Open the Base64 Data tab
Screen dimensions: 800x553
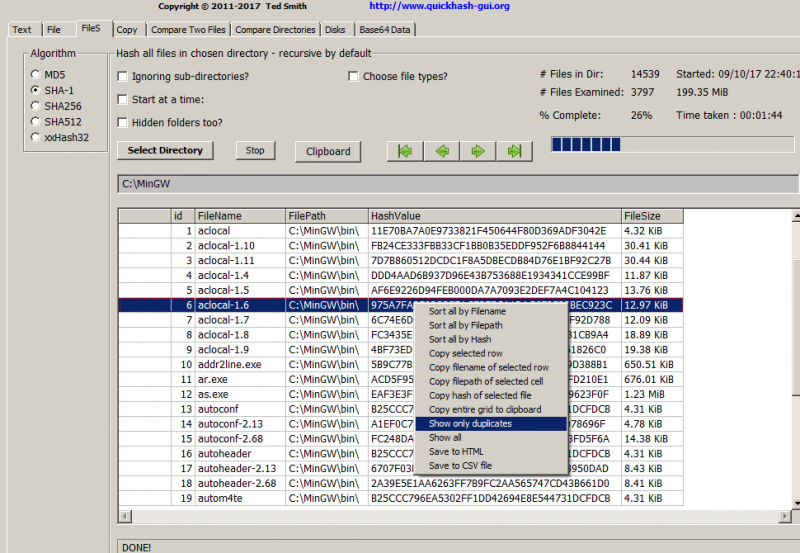385,30
